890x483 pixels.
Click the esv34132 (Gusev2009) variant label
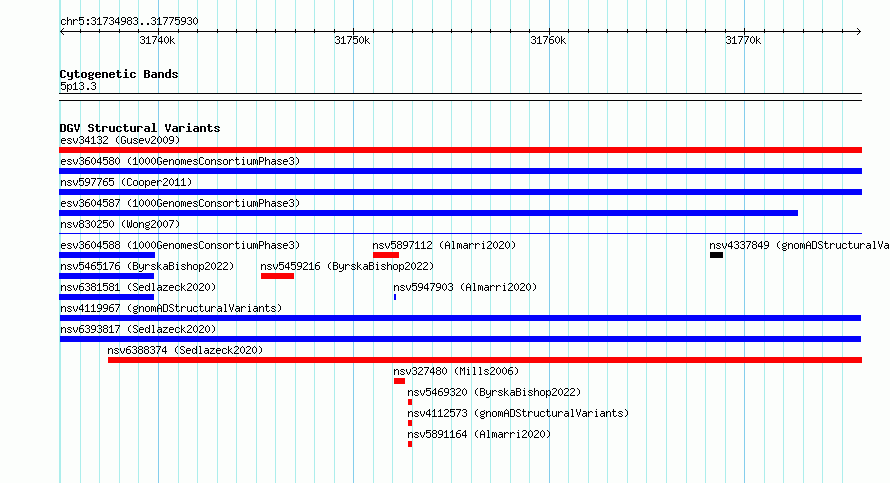(x=120, y=140)
